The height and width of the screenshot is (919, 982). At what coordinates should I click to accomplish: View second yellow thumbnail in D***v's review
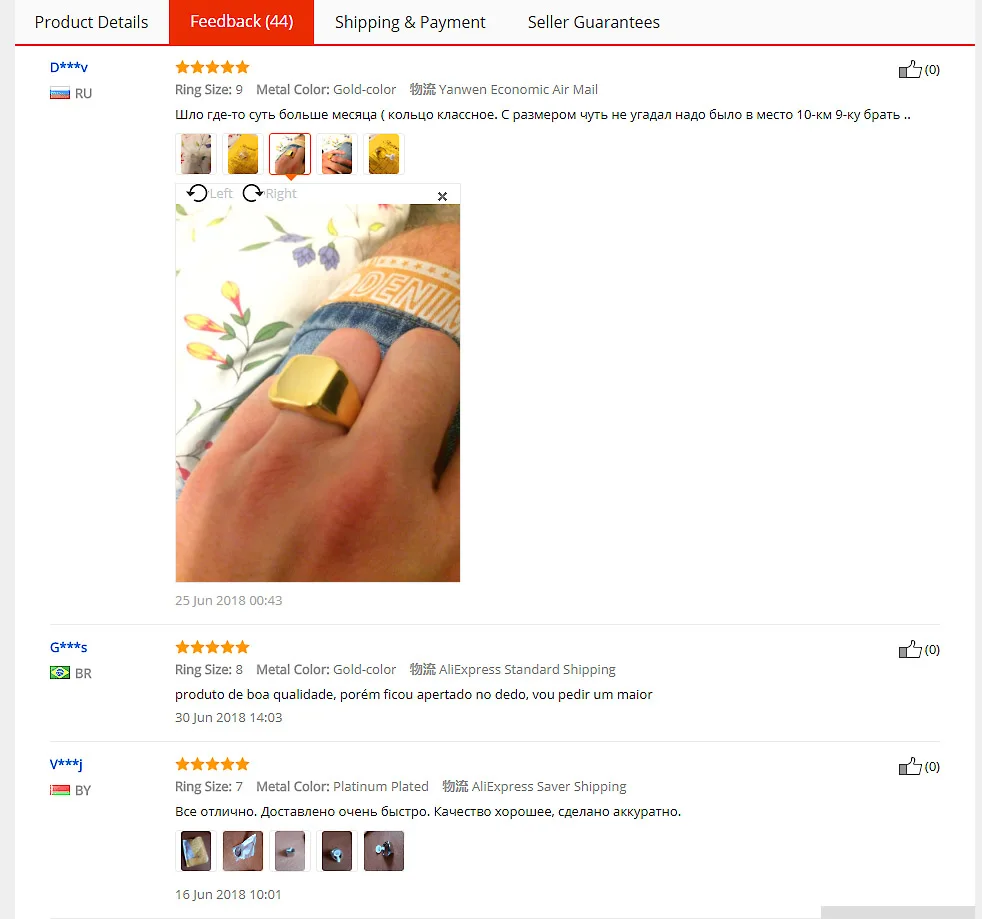243,154
